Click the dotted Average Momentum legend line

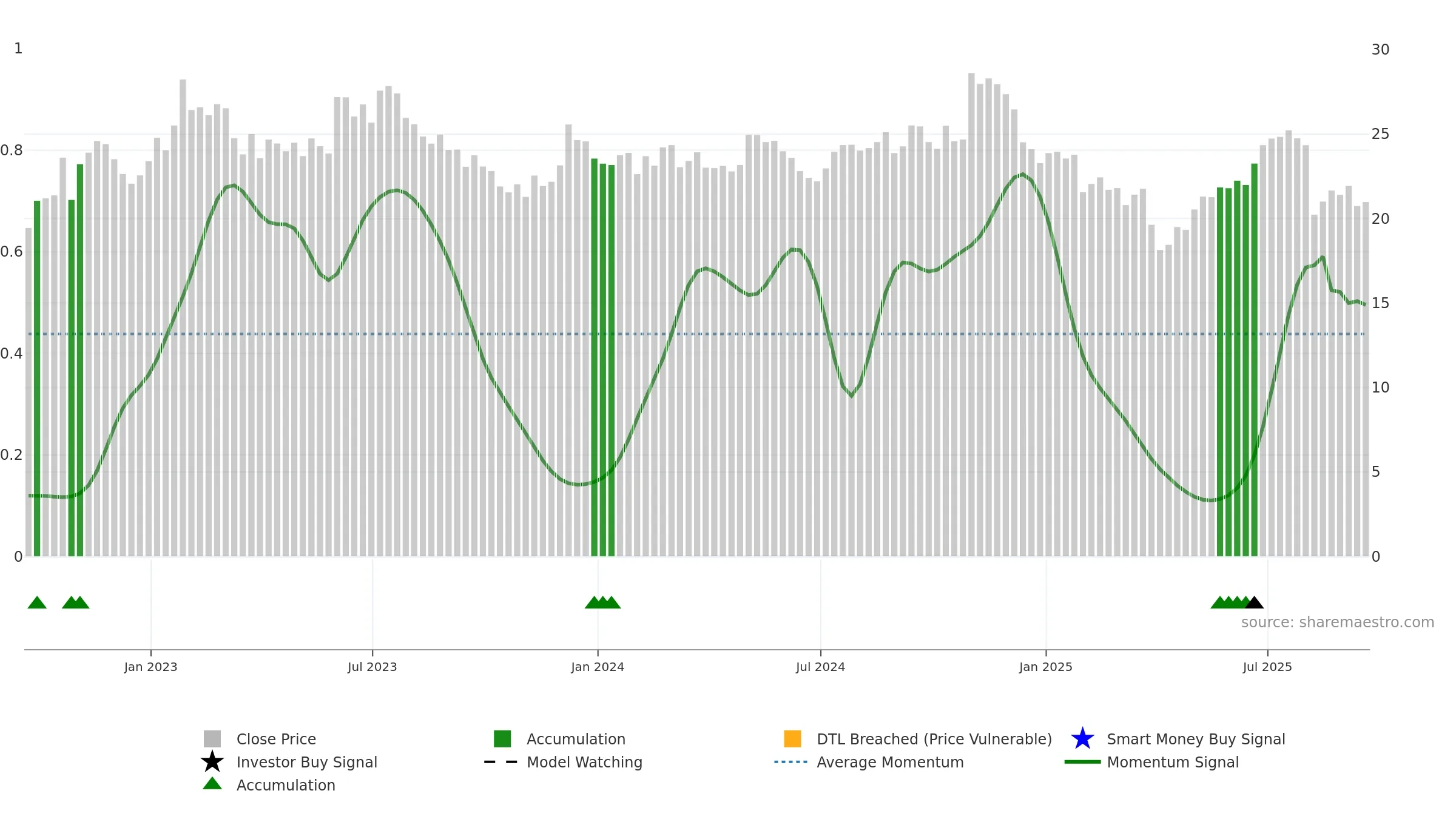[791, 762]
